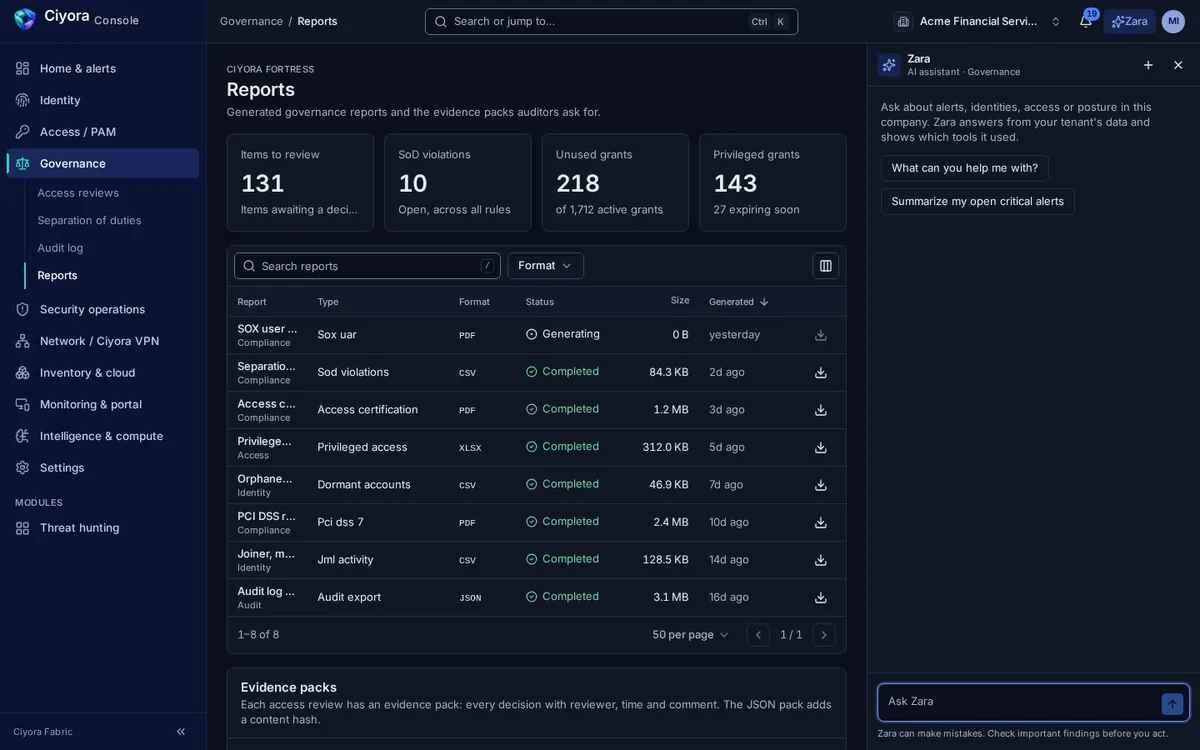Go to Access / PAM
This screenshot has width=1200, height=750.
[x=103, y=132]
